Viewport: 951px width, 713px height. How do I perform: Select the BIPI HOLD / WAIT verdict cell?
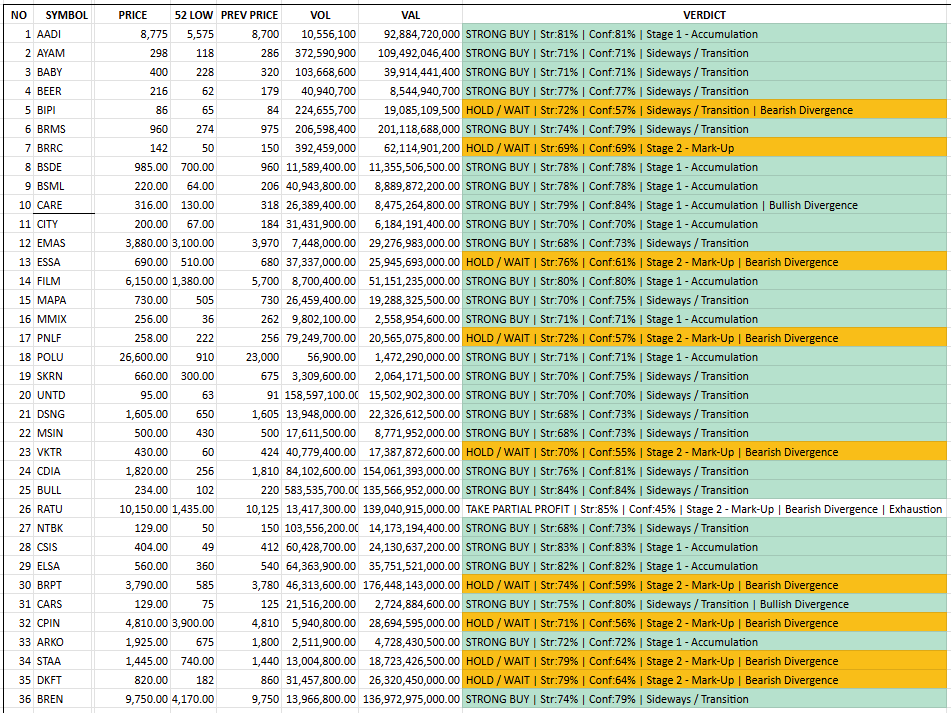(x=705, y=110)
